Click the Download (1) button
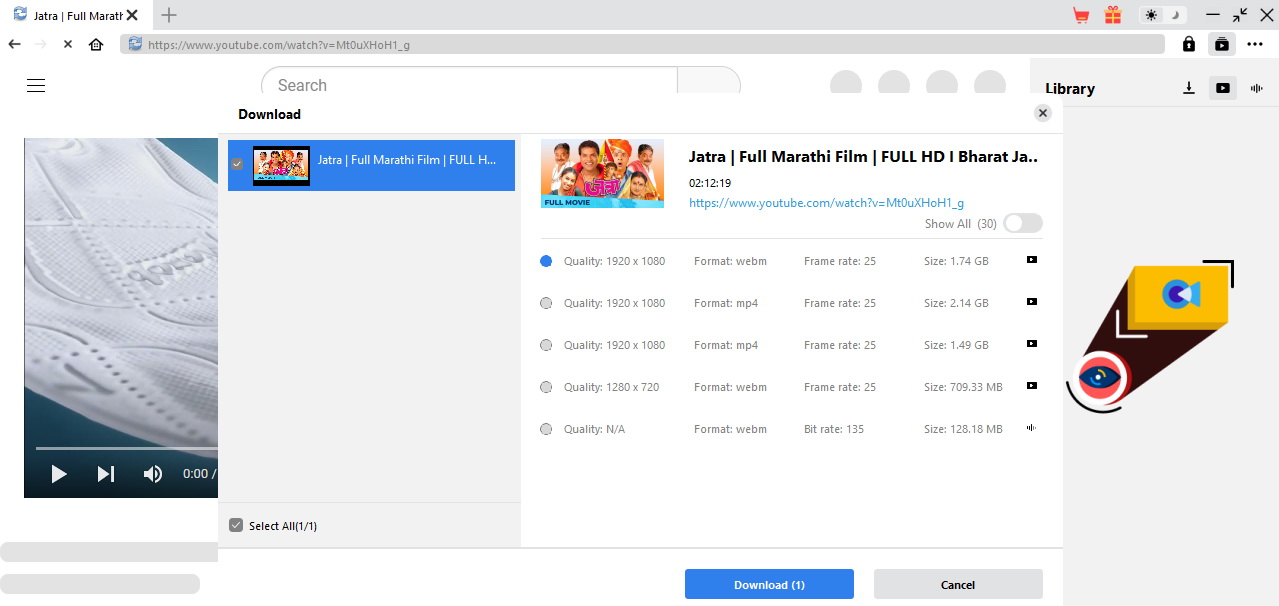 click(x=769, y=584)
